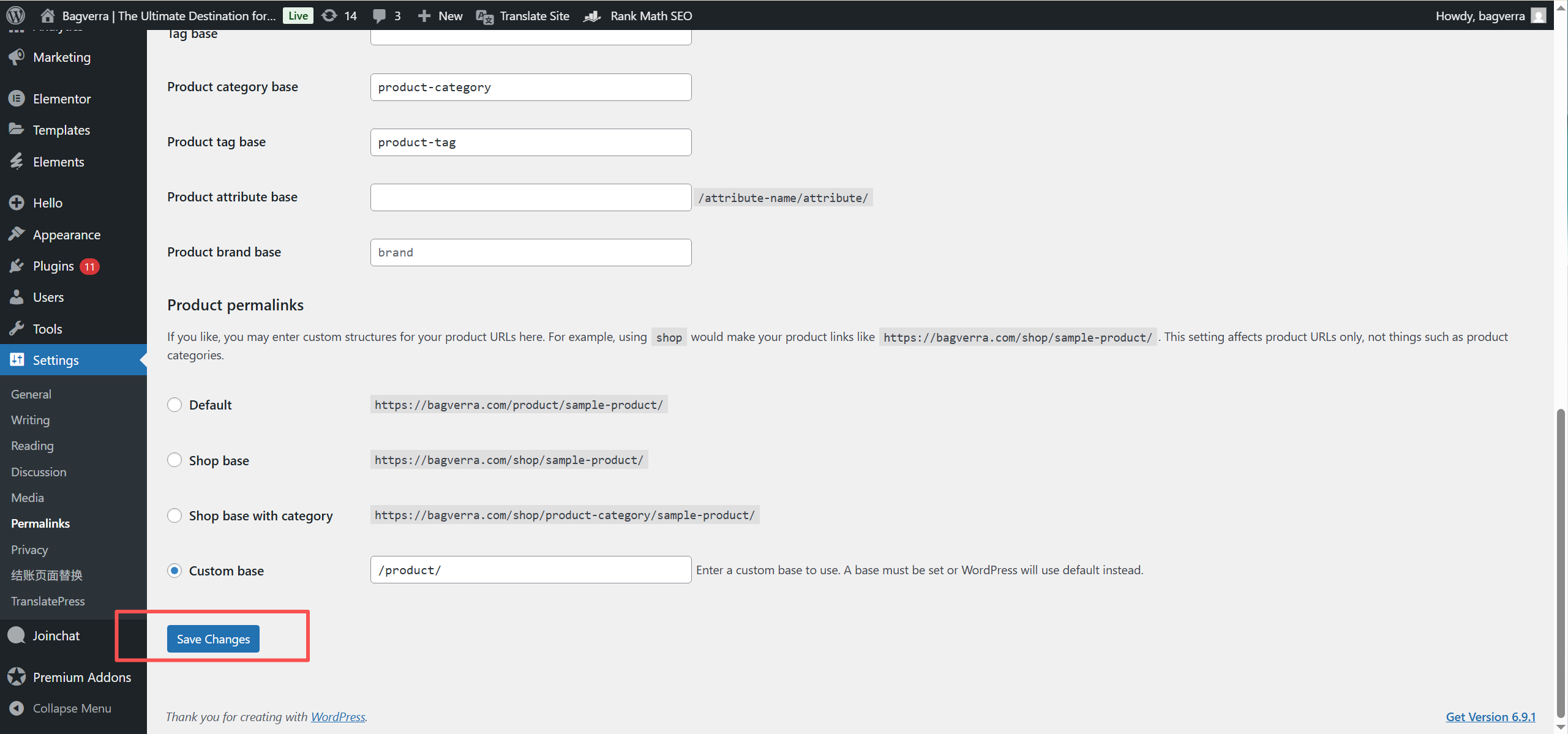Switch to the General settings page

pos(31,394)
